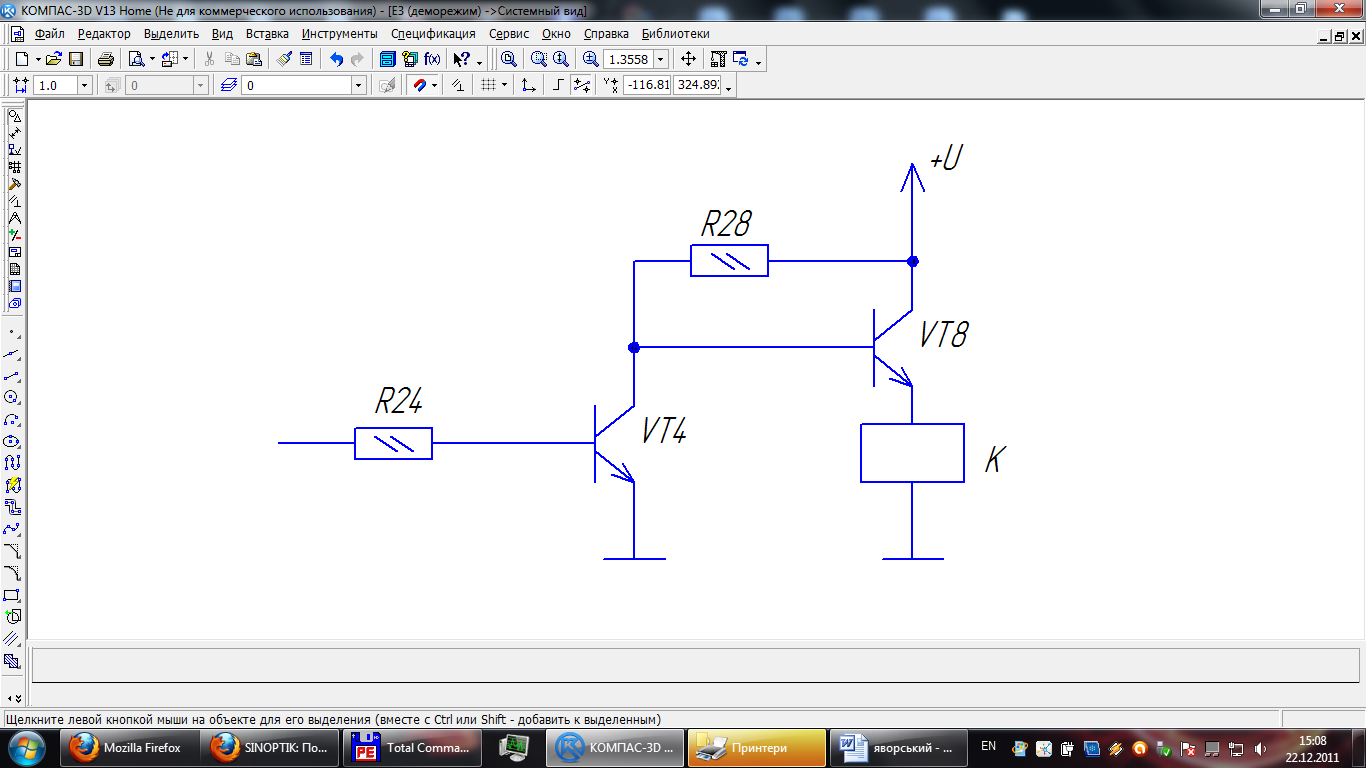Switch to SINOPTIK Firefox taskbar button
Viewport: 1366px width, 768px height.
(270, 747)
